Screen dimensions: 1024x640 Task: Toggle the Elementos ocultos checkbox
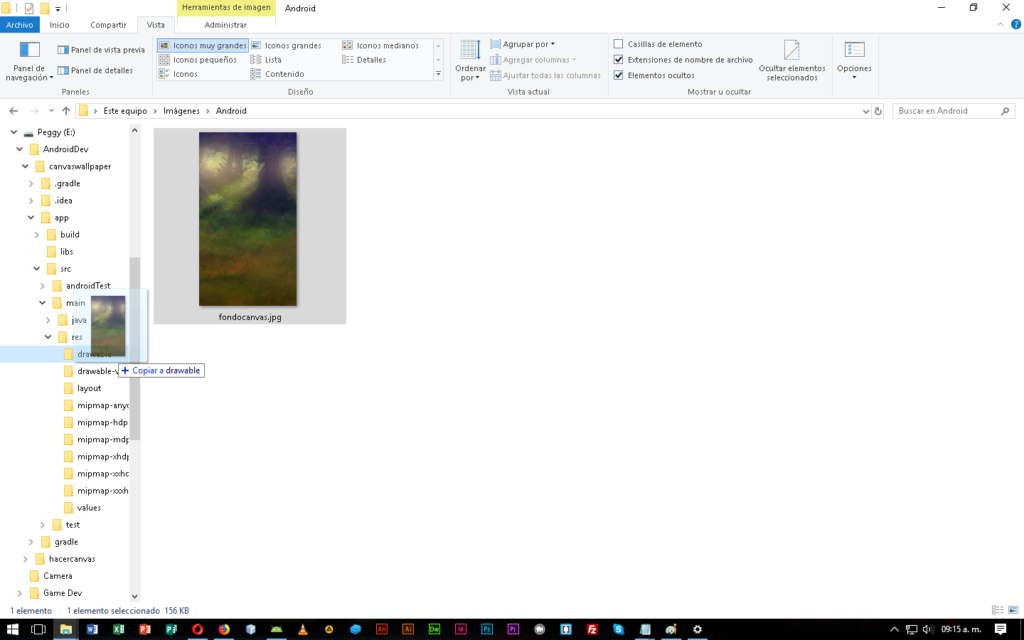pyautogui.click(x=618, y=75)
